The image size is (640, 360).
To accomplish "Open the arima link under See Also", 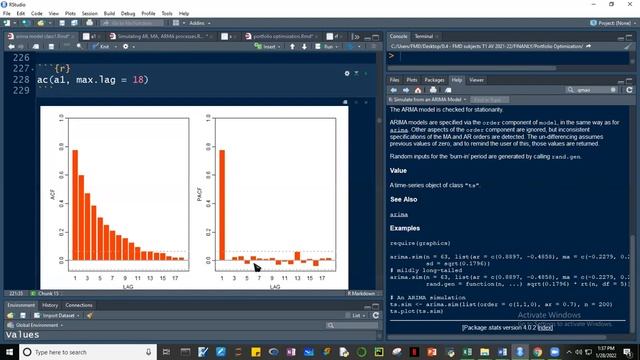I will coord(399,214).
